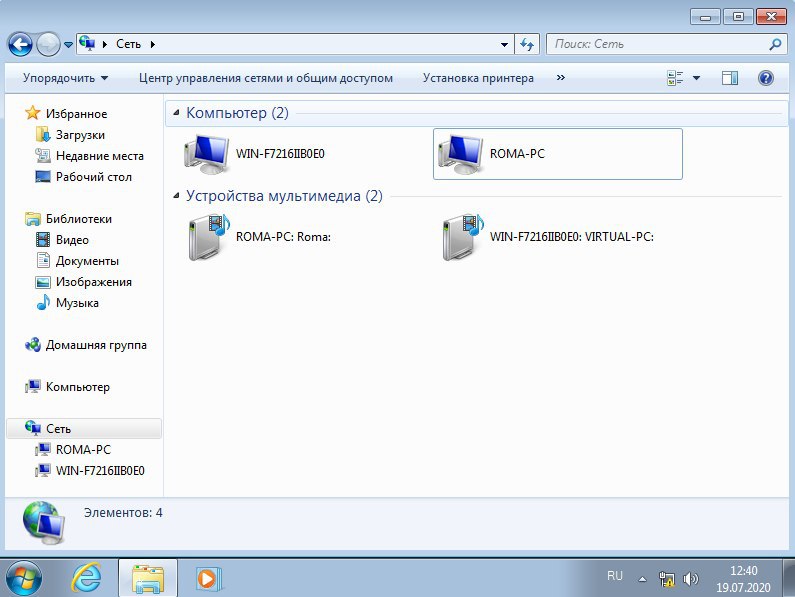This screenshot has height=597, width=795.
Task: Refresh the Сеть folder view
Action: click(527, 45)
